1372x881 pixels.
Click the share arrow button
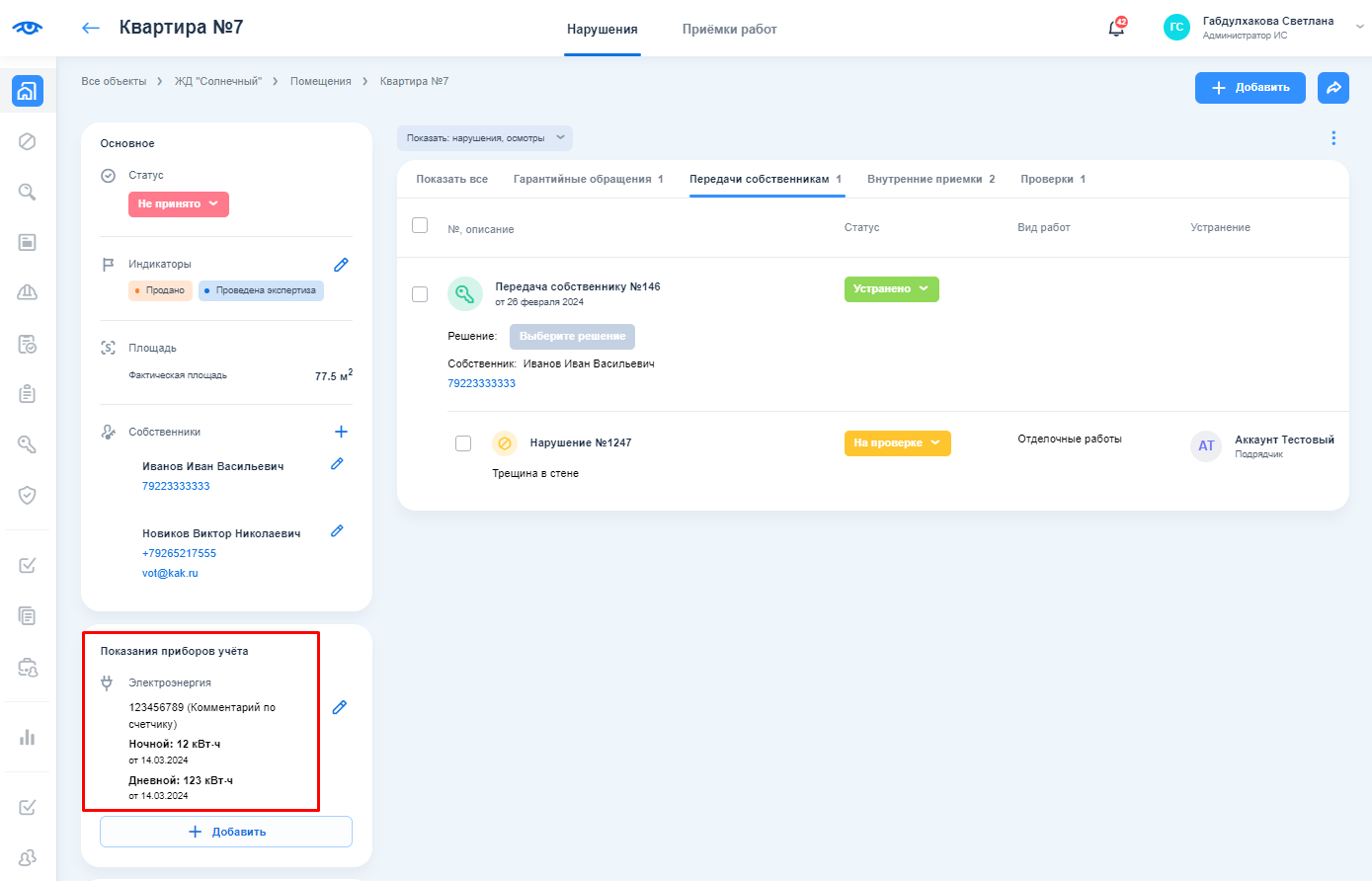point(1332,88)
